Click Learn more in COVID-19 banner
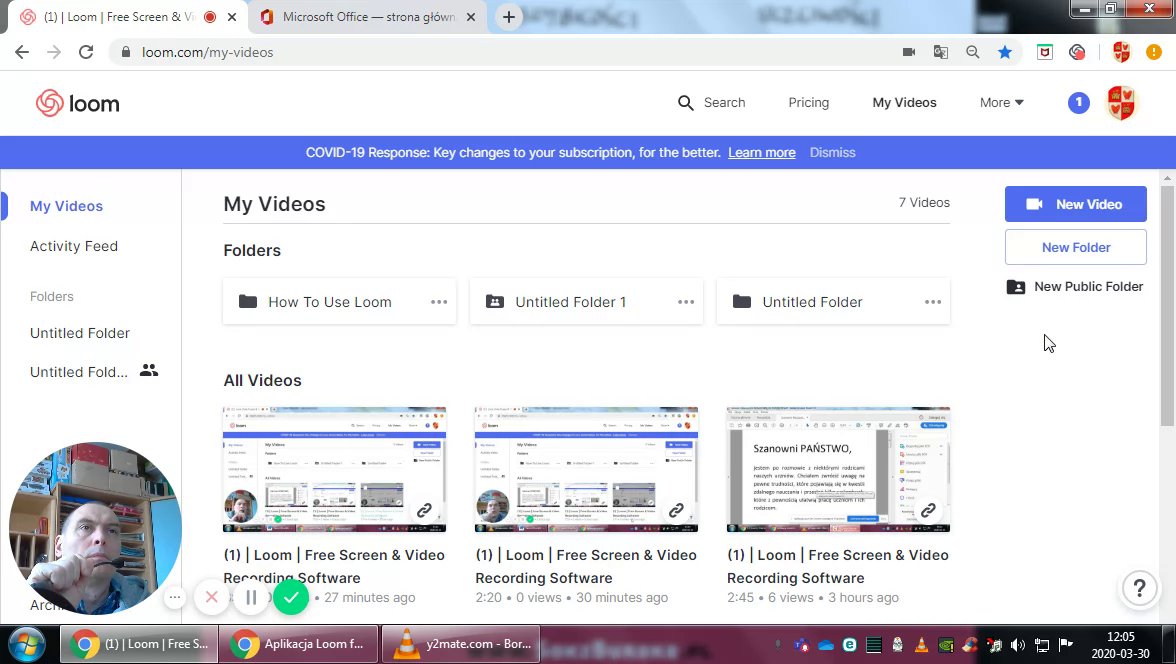This screenshot has width=1176, height=664. pos(761,152)
